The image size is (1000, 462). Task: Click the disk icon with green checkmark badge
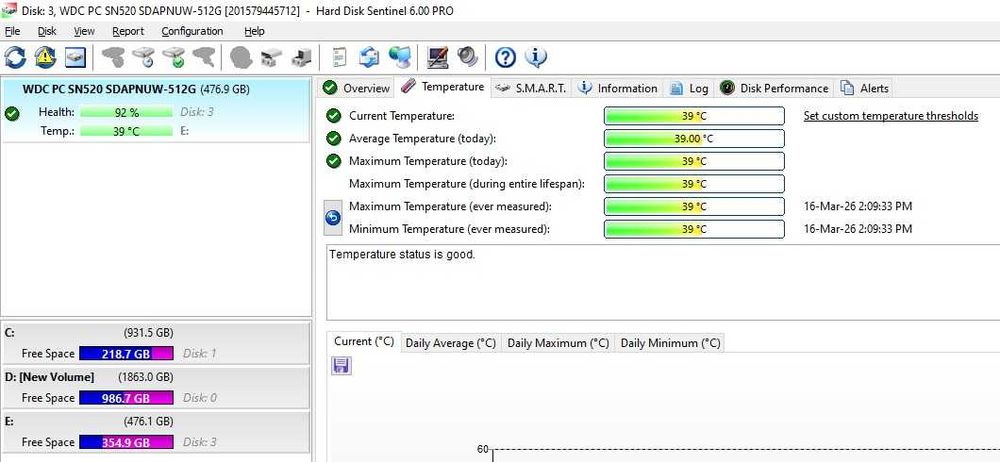pos(173,58)
